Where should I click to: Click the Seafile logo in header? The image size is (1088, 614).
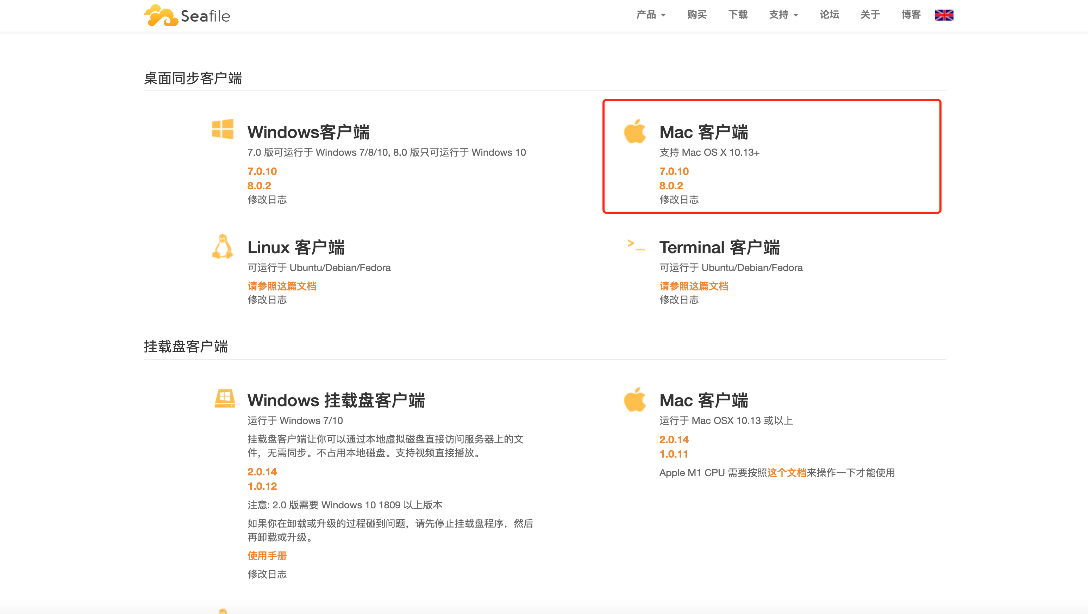click(x=187, y=15)
